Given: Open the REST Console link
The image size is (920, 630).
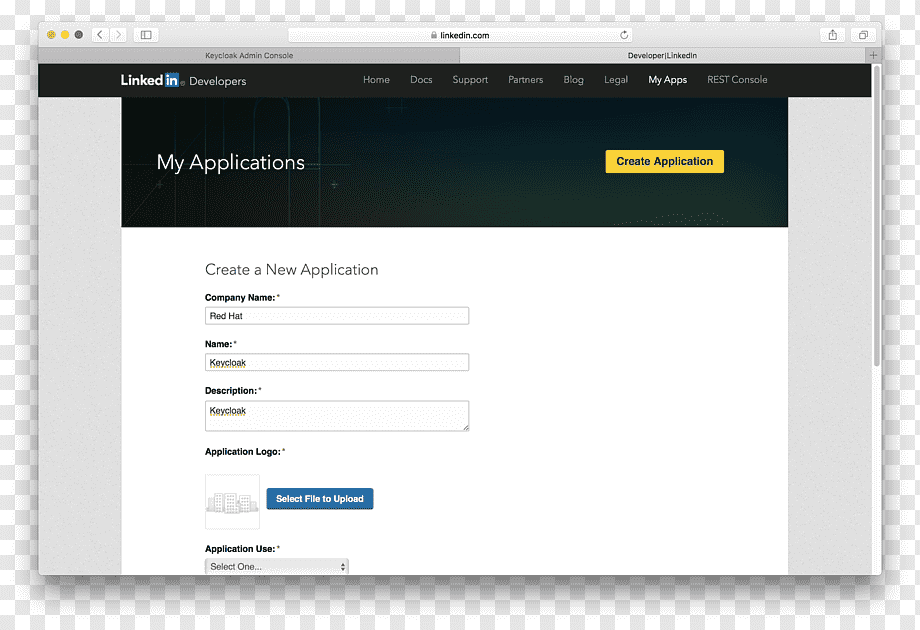Looking at the screenshot, I should (x=737, y=80).
